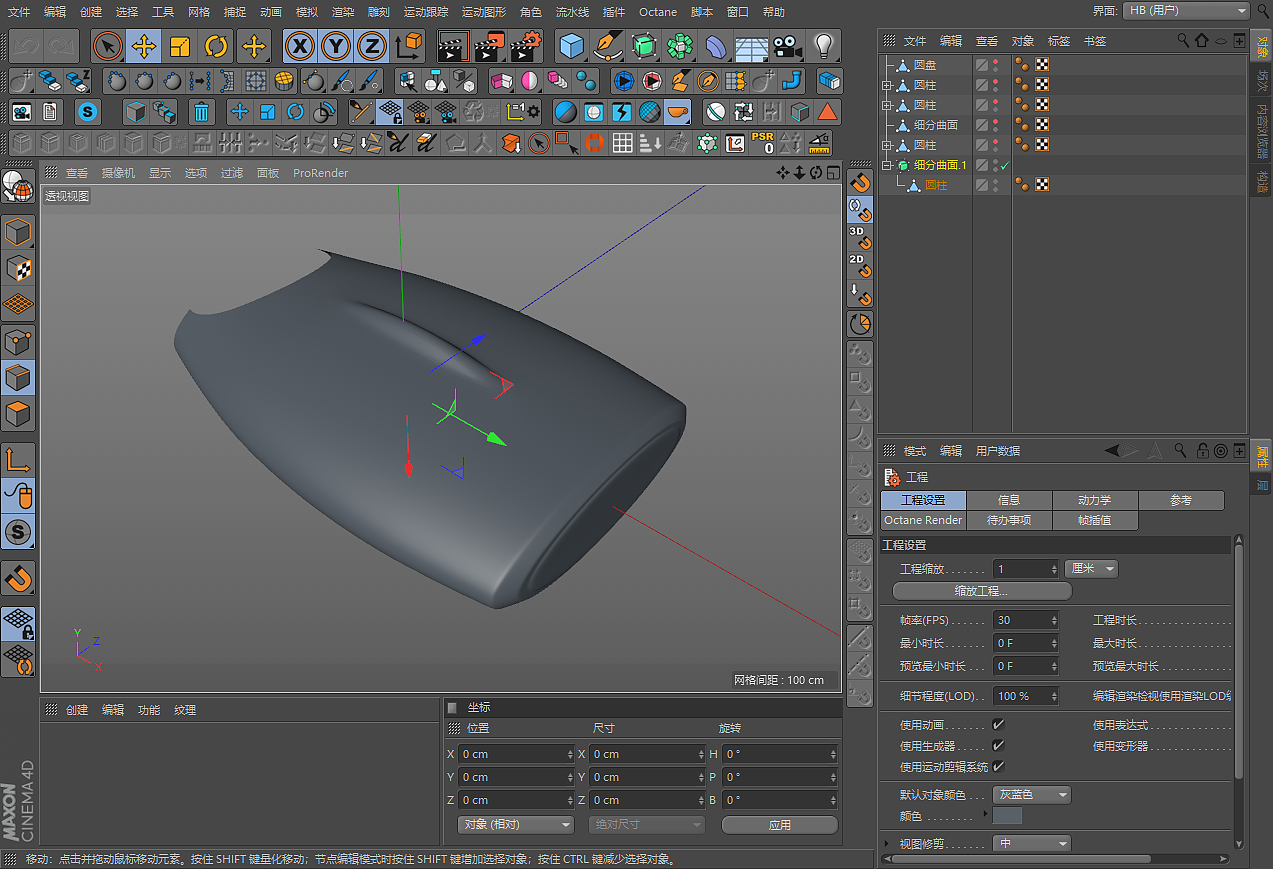The height and width of the screenshot is (869, 1273).
Task: Activate the Scale tool in top toolbar
Action: (x=180, y=46)
